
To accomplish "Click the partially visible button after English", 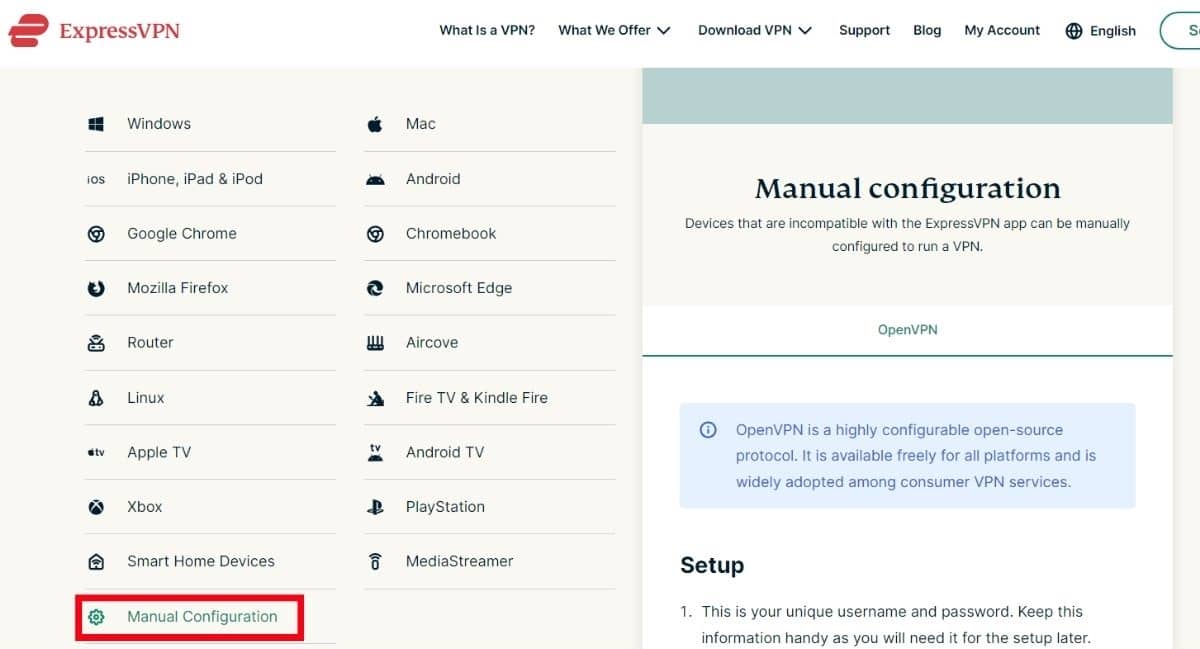I will [1181, 31].
